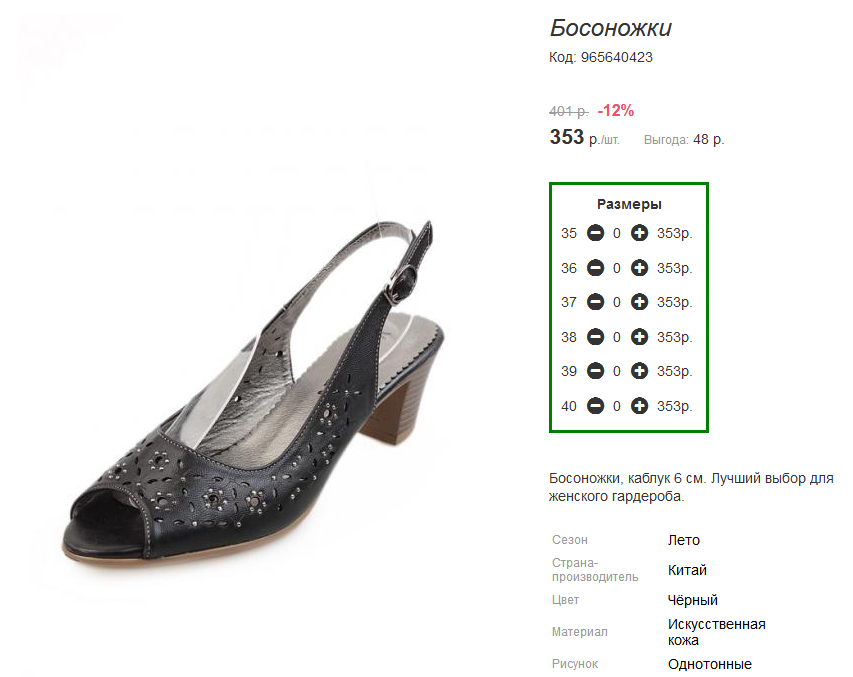
Task: Increase quantity for size 35
Action: click(639, 233)
